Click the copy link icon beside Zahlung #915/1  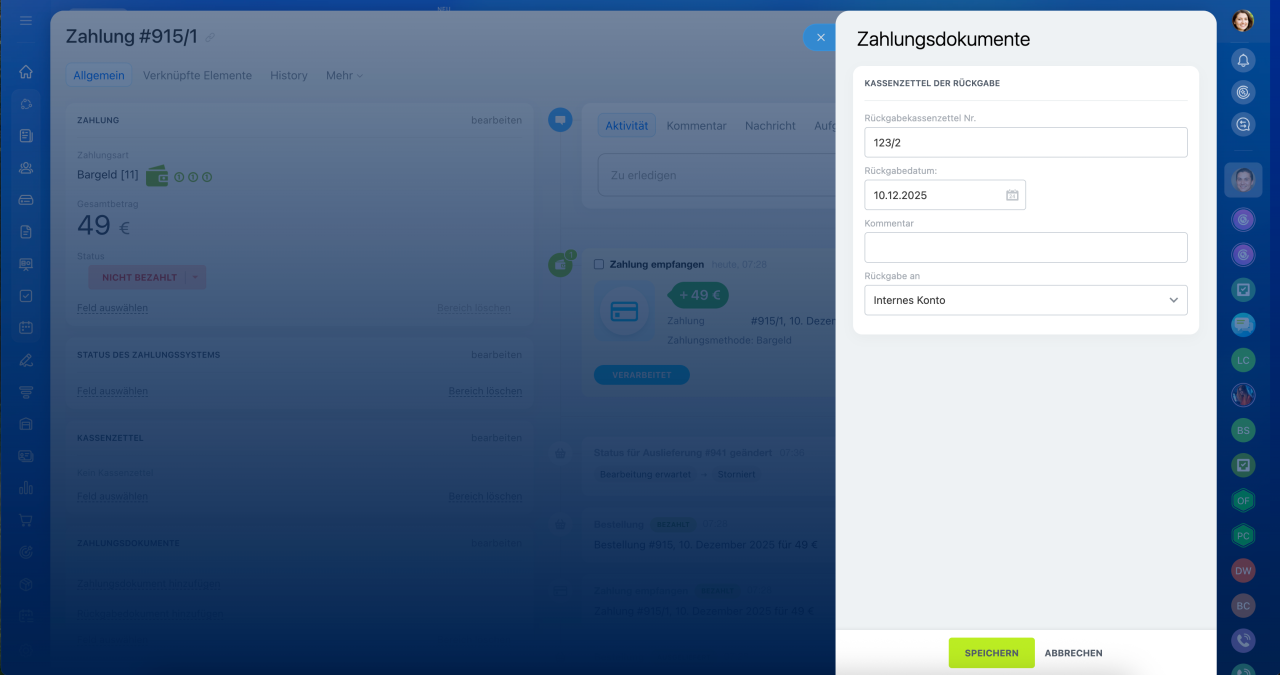pyautogui.click(x=210, y=38)
